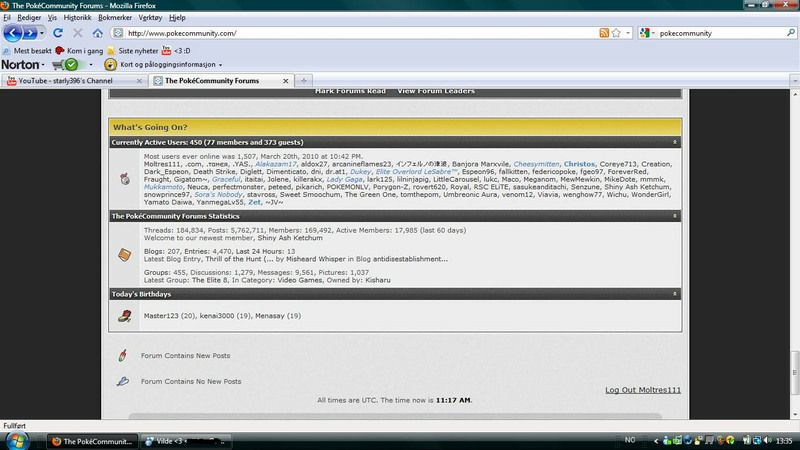Image resolution: width=800 pixels, height=450 pixels.
Task: Bookmark this page with the star
Action: click(x=616, y=33)
